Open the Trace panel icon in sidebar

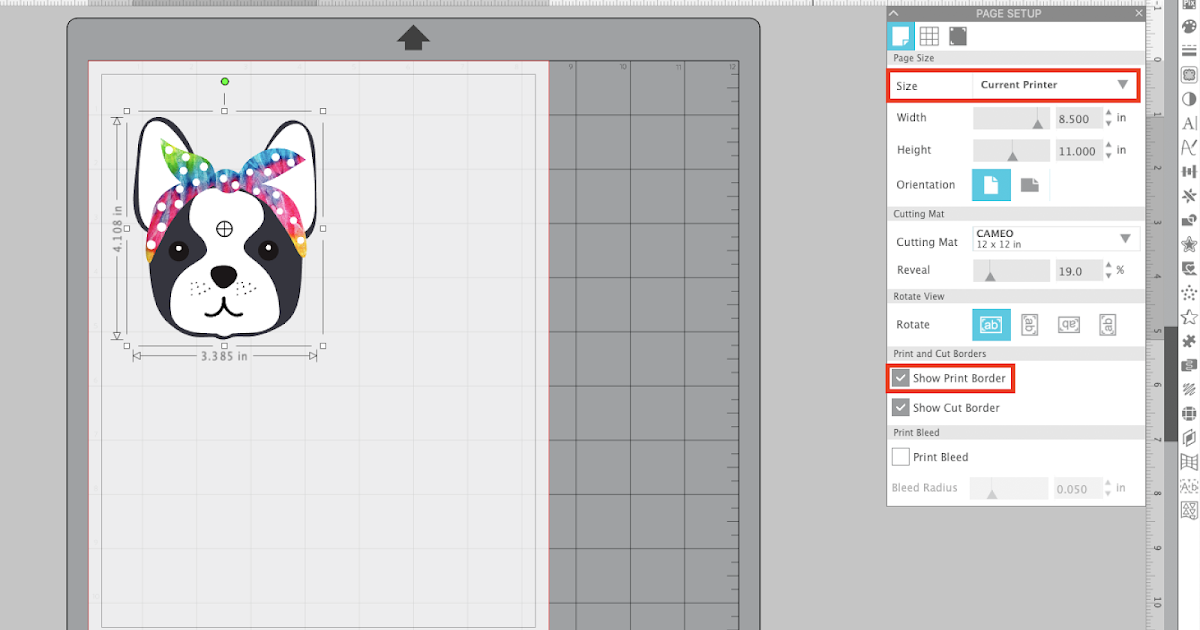1189,74
